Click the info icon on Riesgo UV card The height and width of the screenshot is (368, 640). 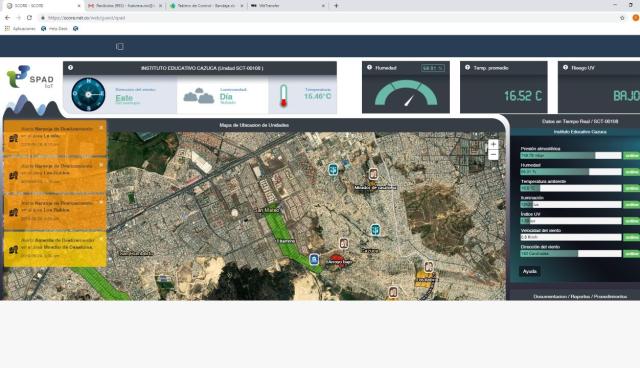[x=565, y=68]
